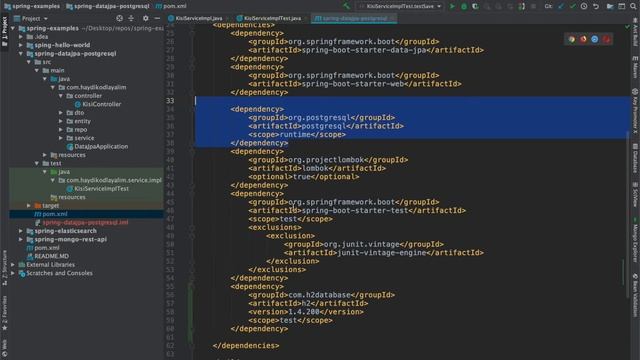
Task: Click line number 33 in gutter
Action: click(170, 101)
